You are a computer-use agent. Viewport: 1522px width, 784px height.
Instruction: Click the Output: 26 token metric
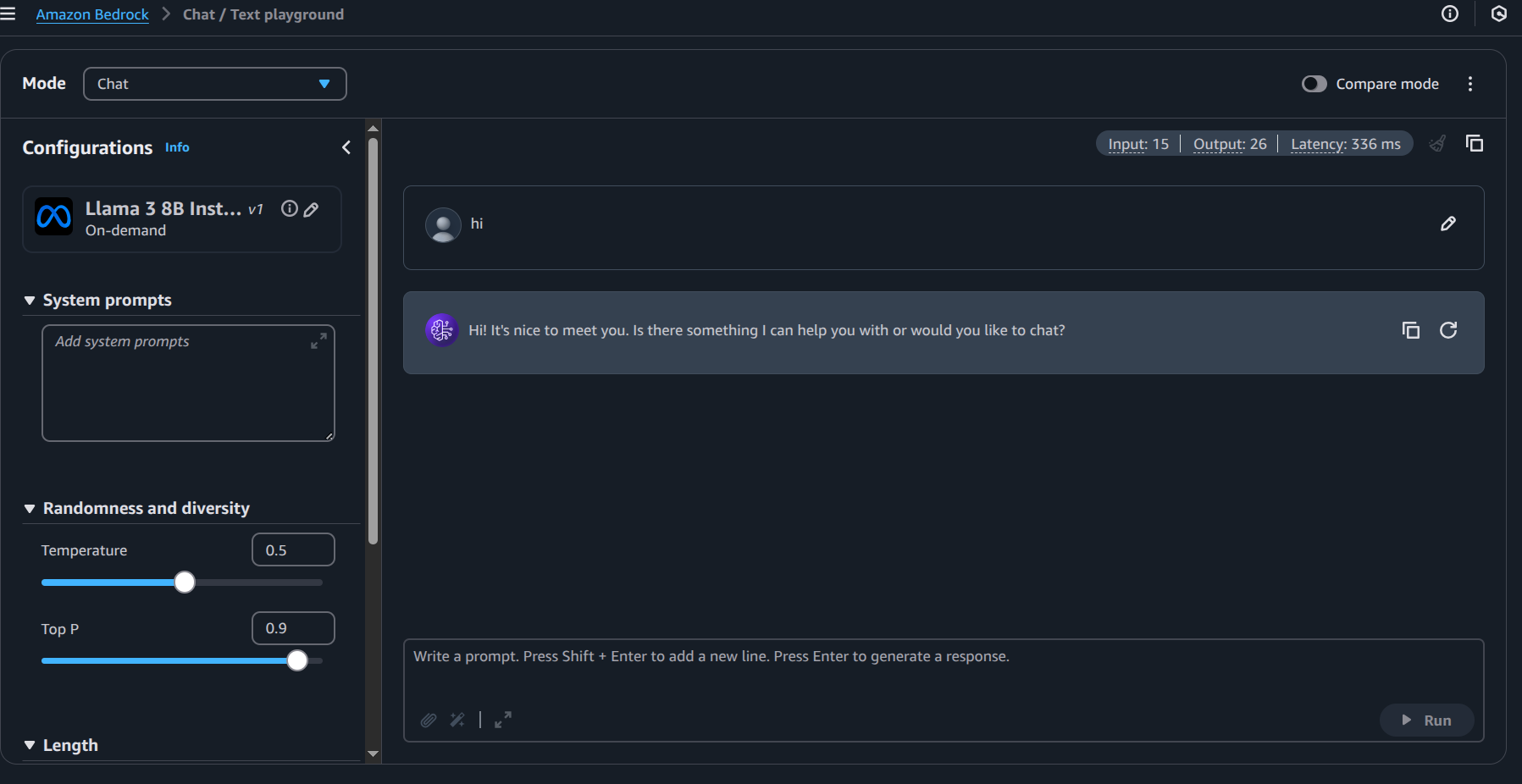[1230, 144]
